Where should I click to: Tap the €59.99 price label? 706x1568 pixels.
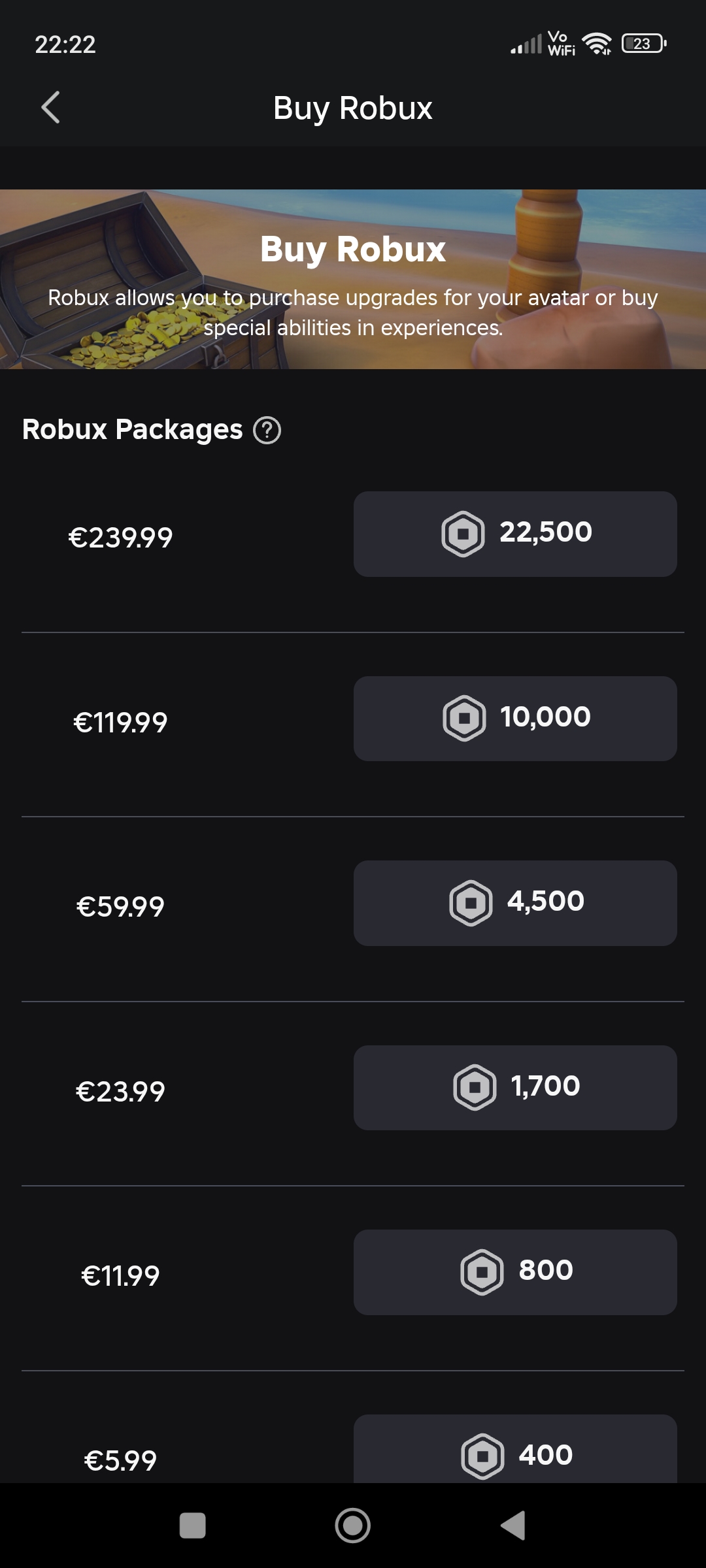tap(121, 906)
